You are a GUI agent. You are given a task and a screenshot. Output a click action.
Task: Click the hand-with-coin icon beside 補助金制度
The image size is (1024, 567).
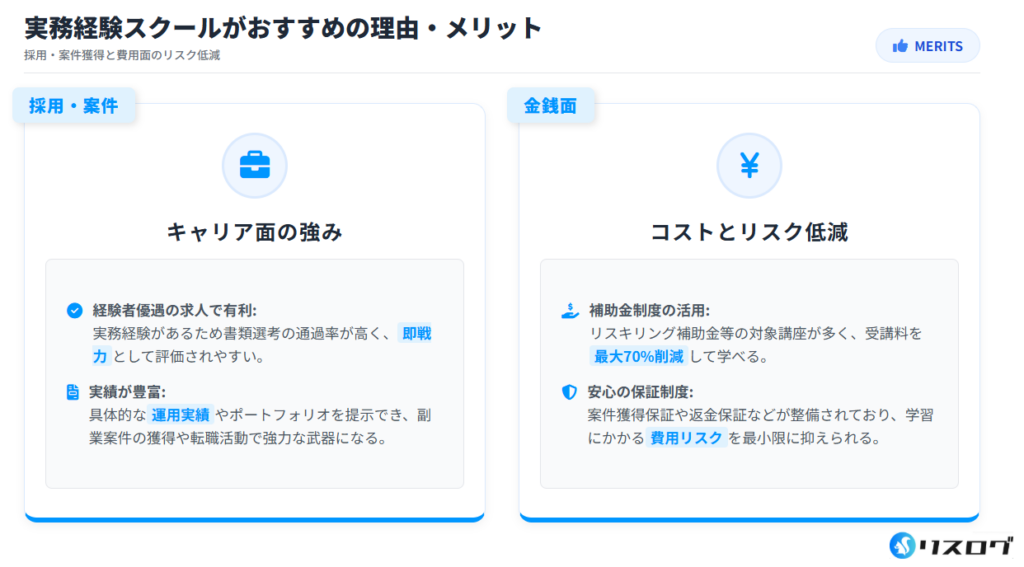[x=570, y=310]
